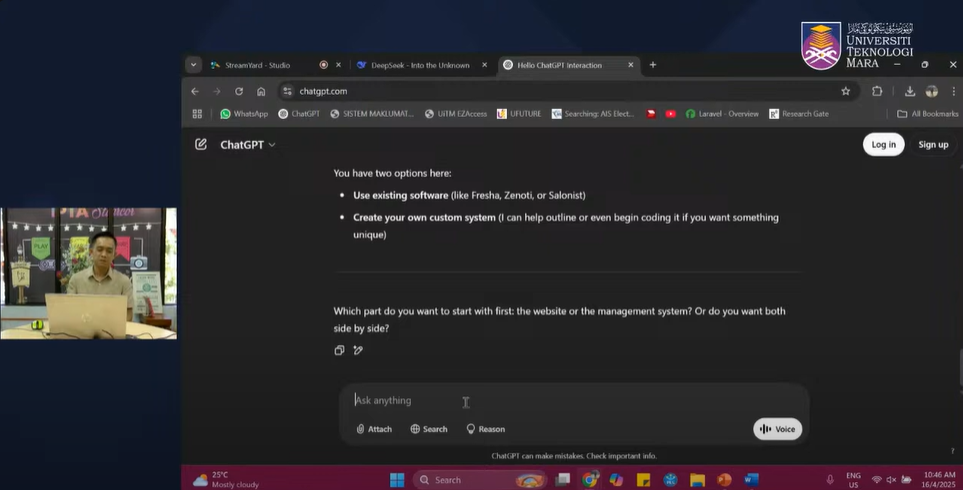Screen dimensions: 963x490
Task: Start Voice mode
Action: coord(778,429)
